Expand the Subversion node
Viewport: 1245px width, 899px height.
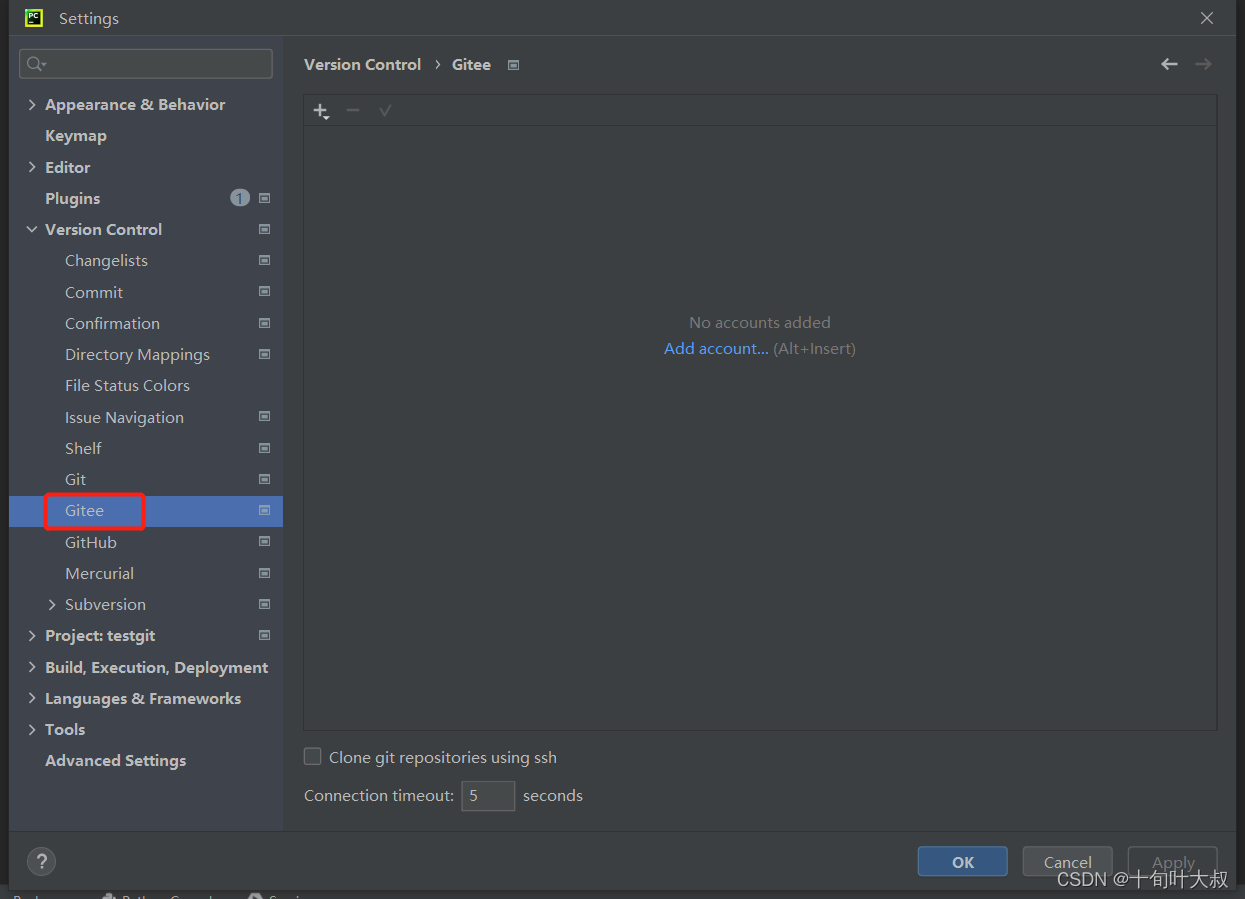tap(52, 604)
